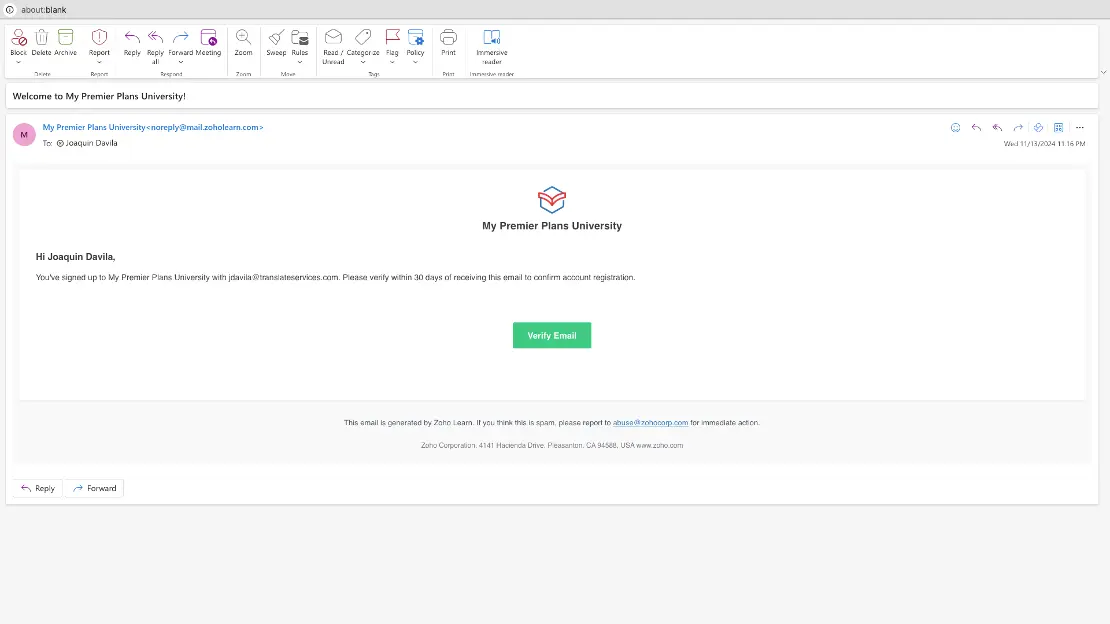
Task: Click the 'My Premier Plans University' heading under logo
Action: coord(551,226)
